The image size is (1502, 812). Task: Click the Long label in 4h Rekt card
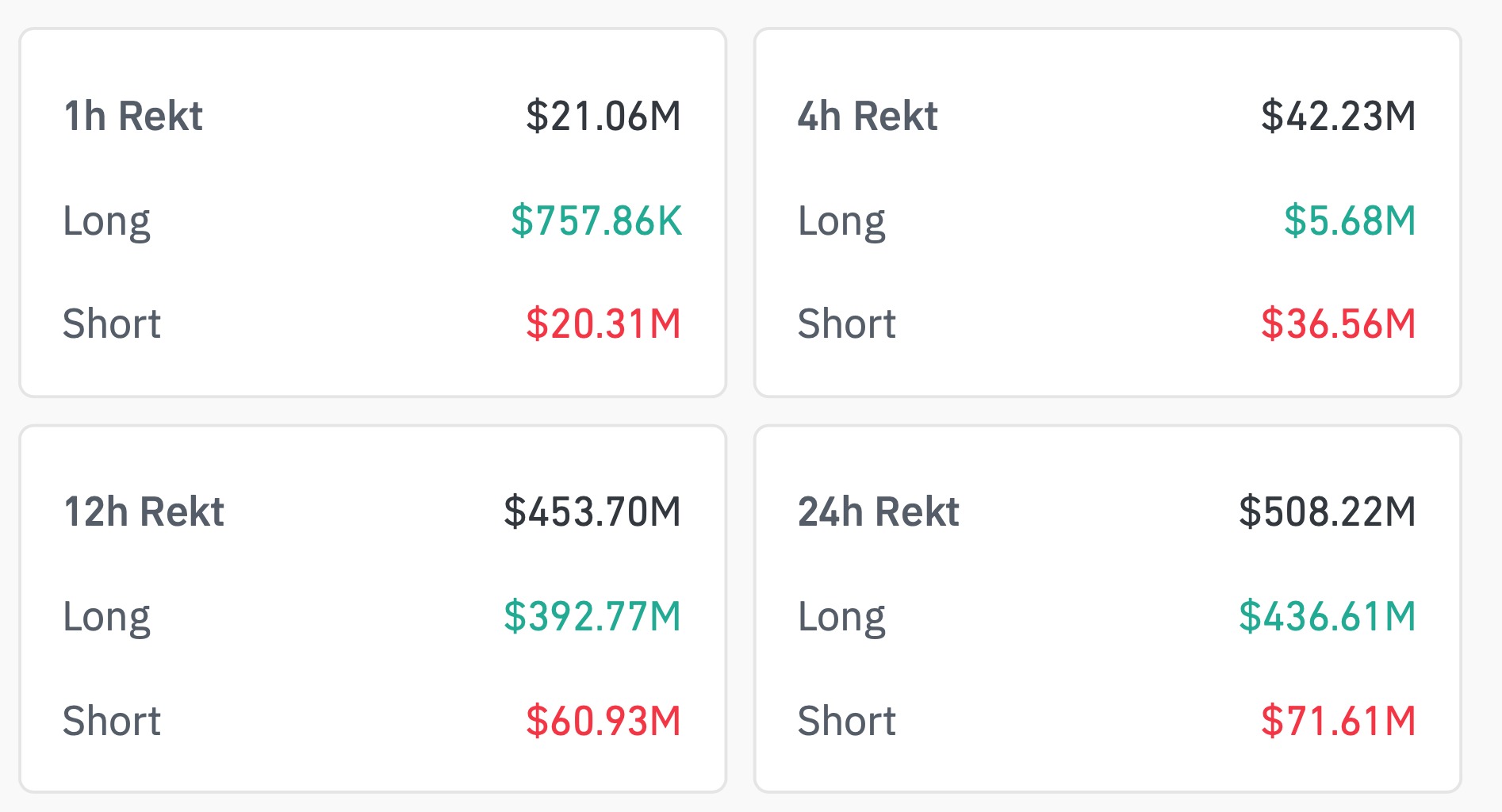841,221
